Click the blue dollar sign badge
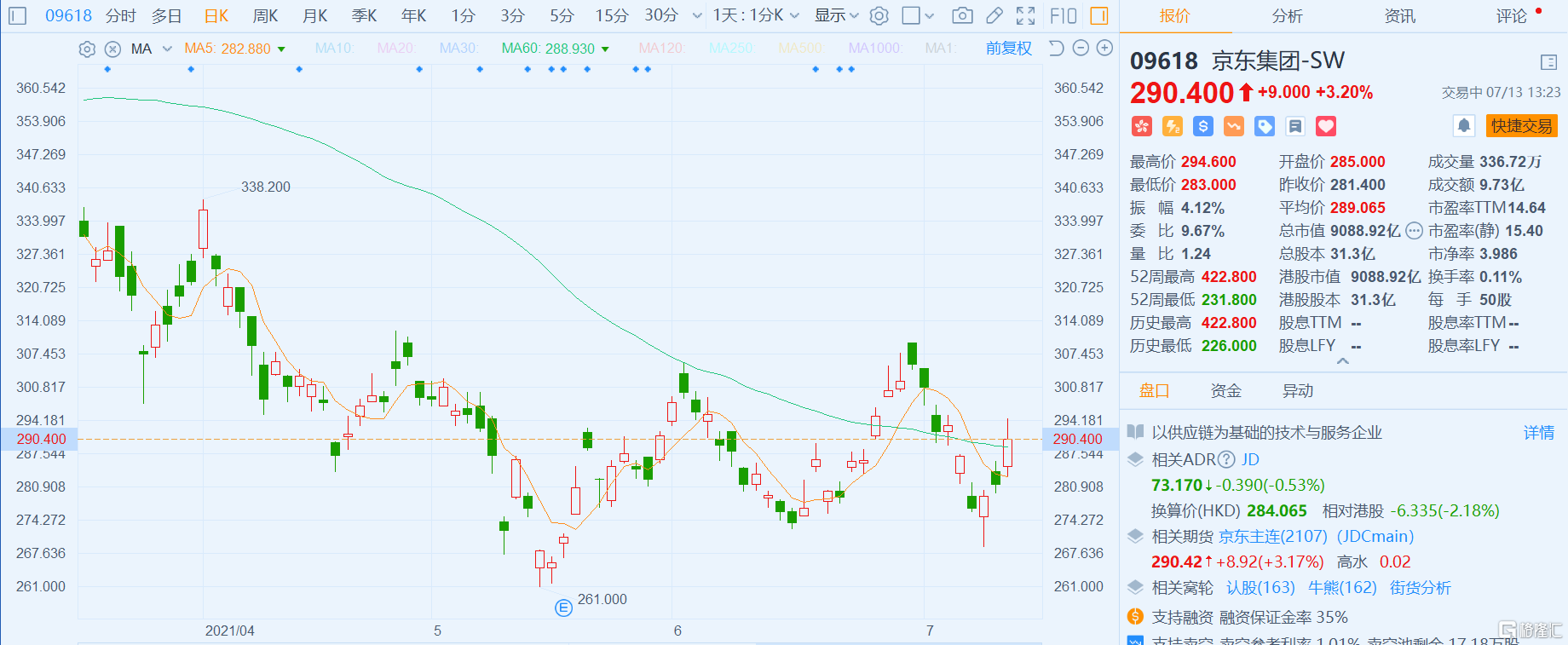The height and width of the screenshot is (645, 1568). (1203, 126)
